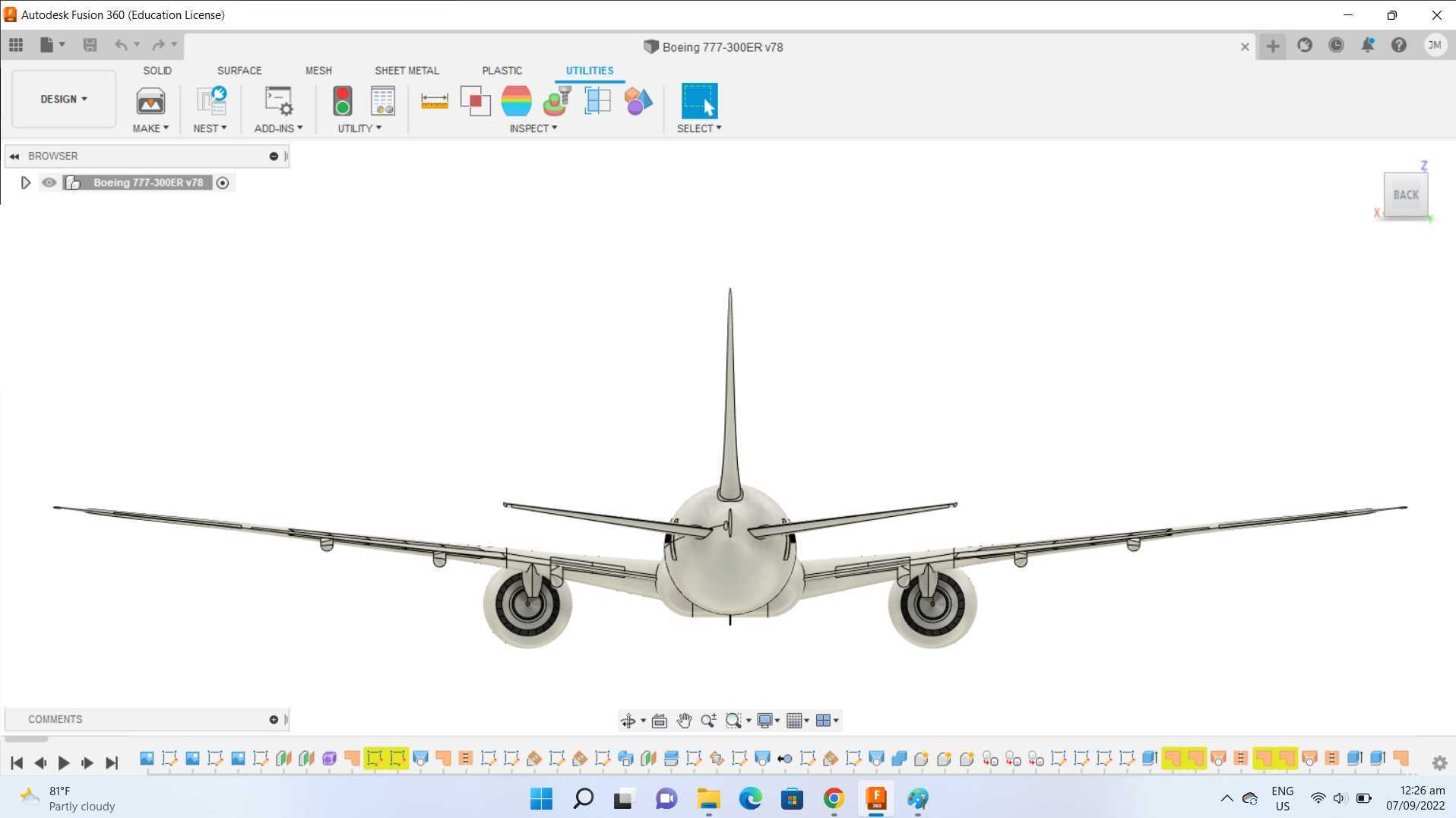Click the Component Color Cycling icon
The width and height of the screenshot is (1456, 818).
point(638,101)
